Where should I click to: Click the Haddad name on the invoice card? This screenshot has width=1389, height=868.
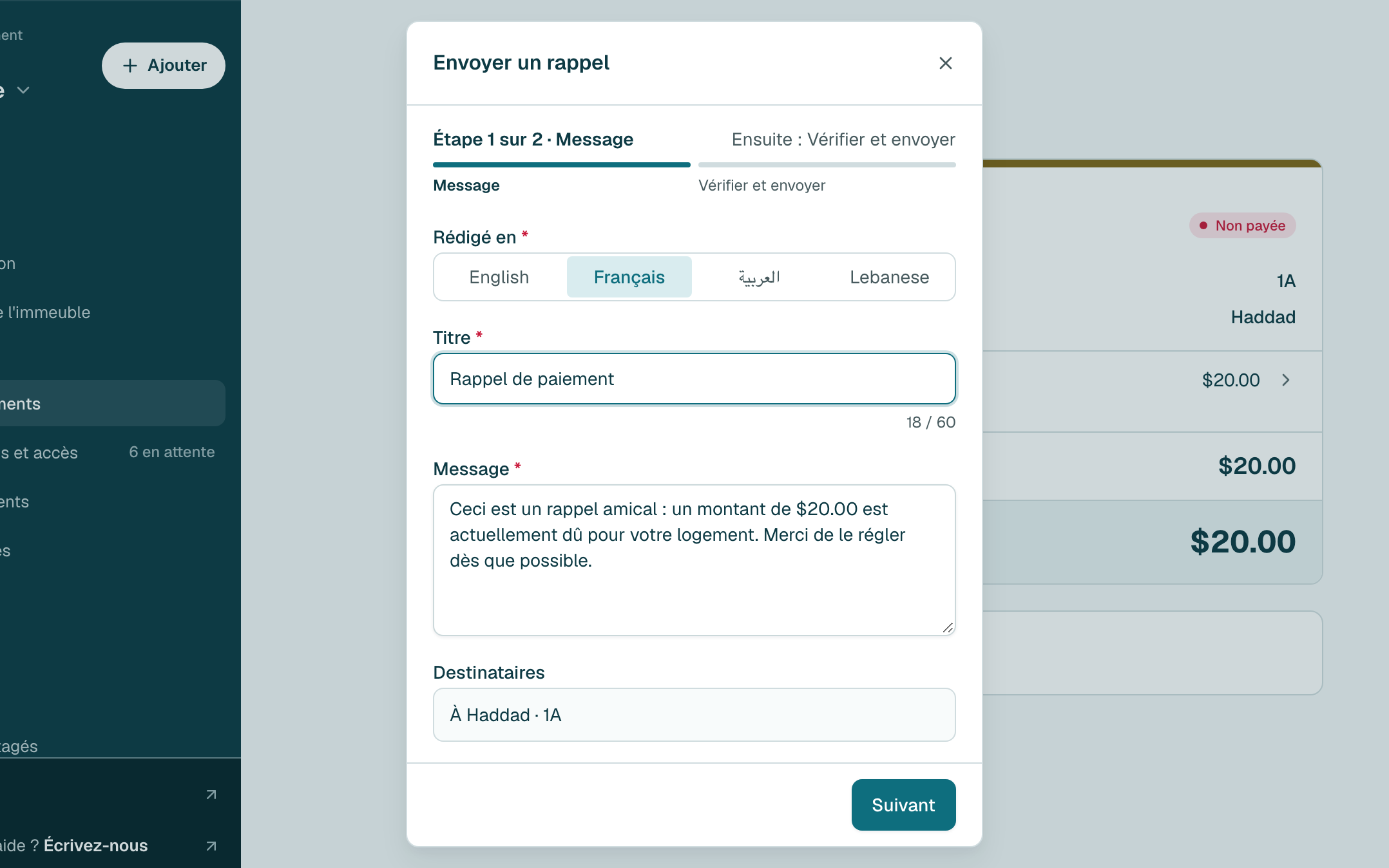coord(1263,317)
